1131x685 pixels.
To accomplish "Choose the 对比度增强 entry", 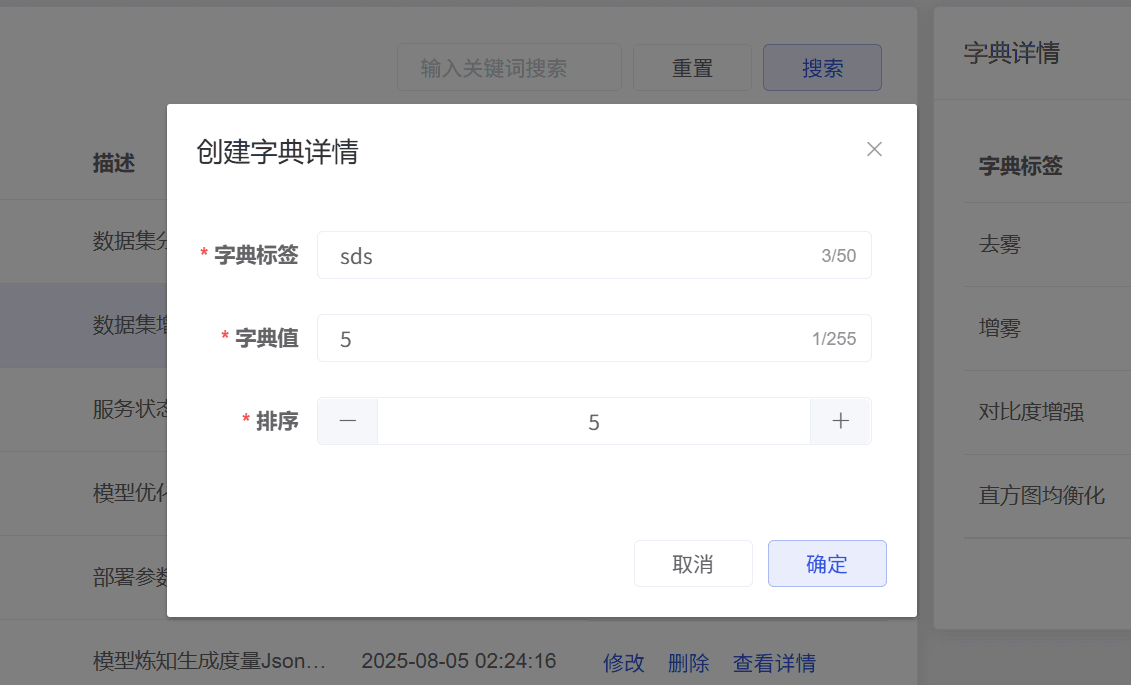I will (x=1031, y=412).
